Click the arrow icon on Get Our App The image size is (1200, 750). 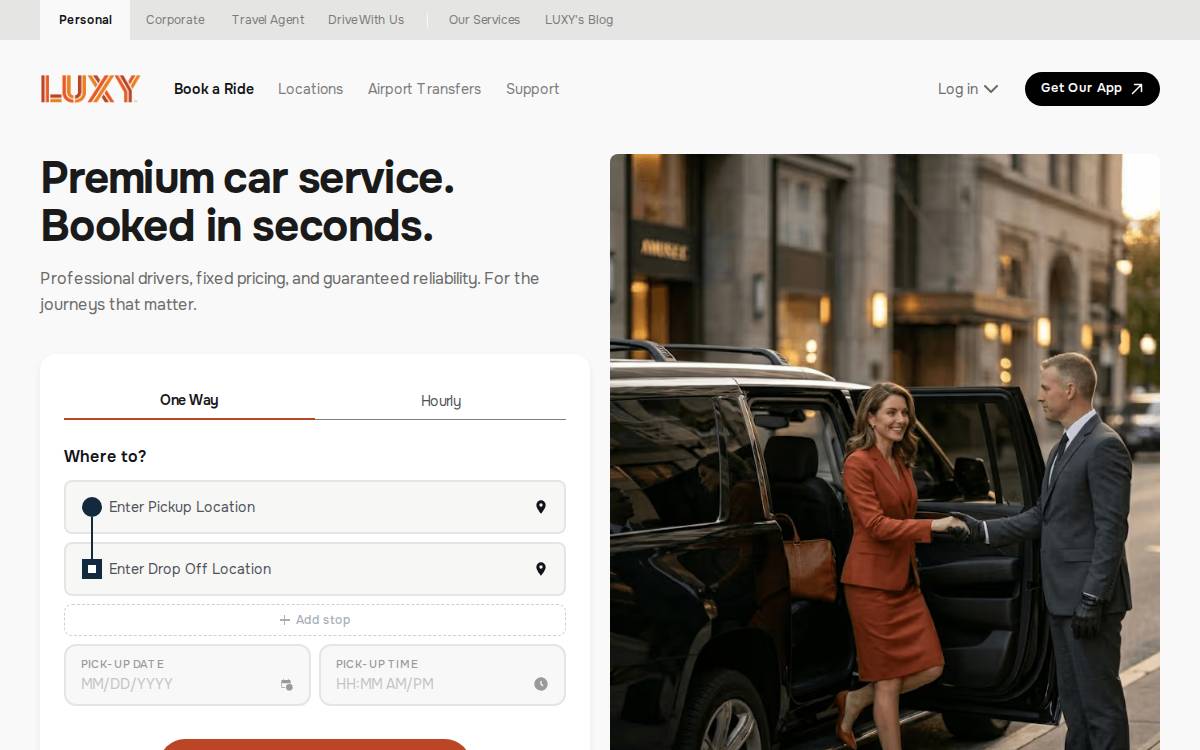tap(1137, 89)
